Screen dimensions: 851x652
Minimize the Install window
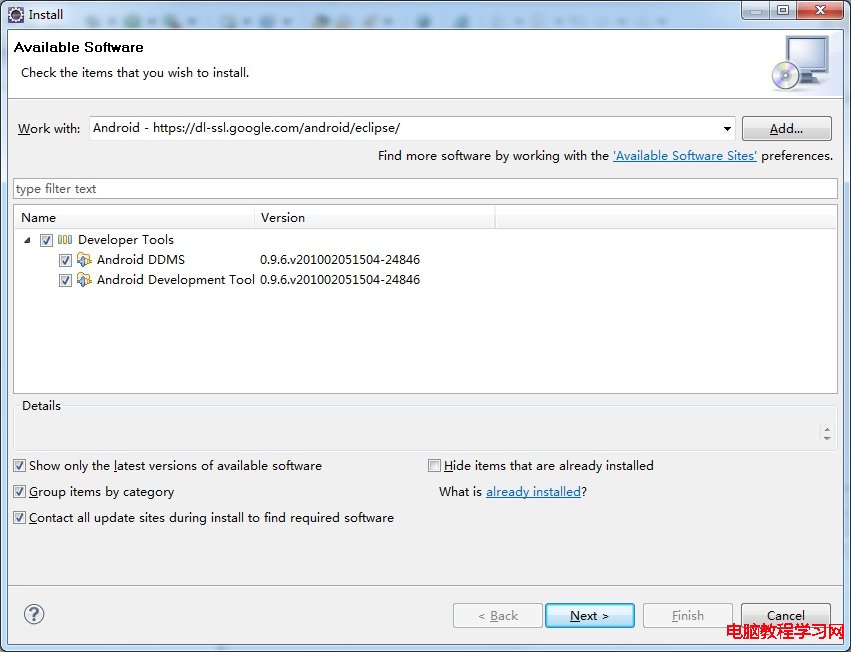coord(757,10)
